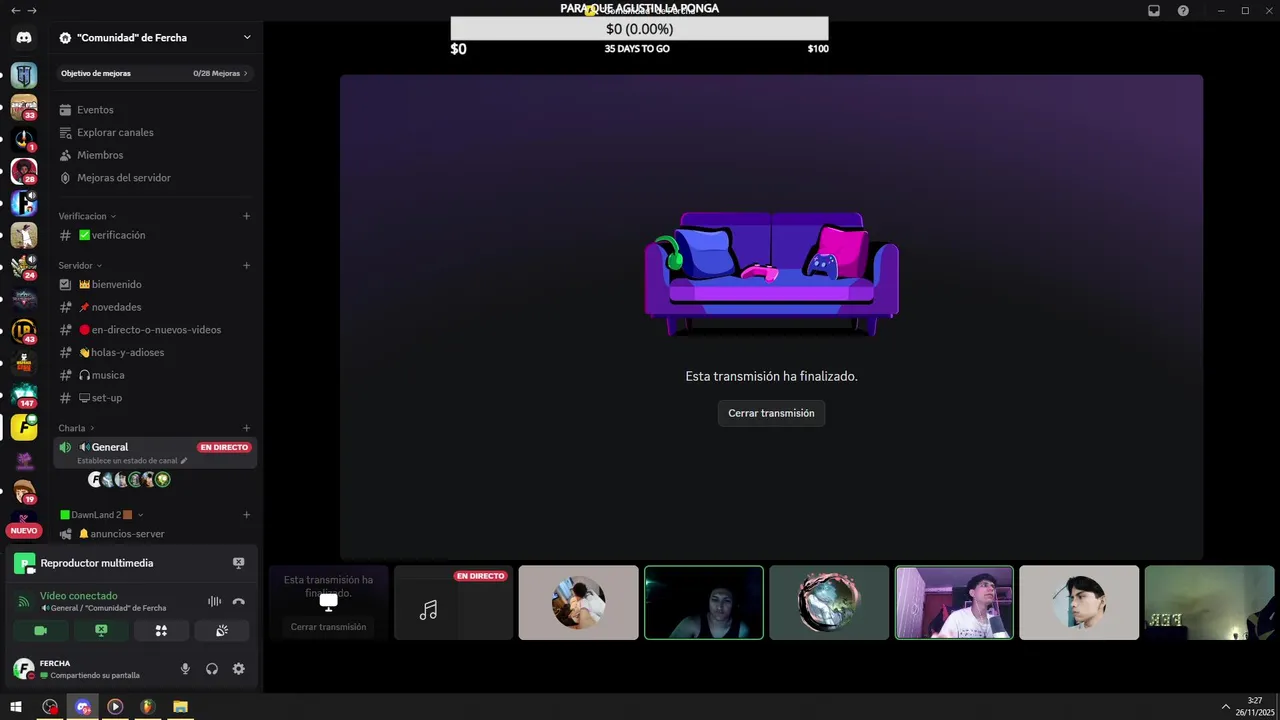Click NUEVO unread indicator in server list
Image resolution: width=1280 pixels, height=720 pixels.
point(24,531)
